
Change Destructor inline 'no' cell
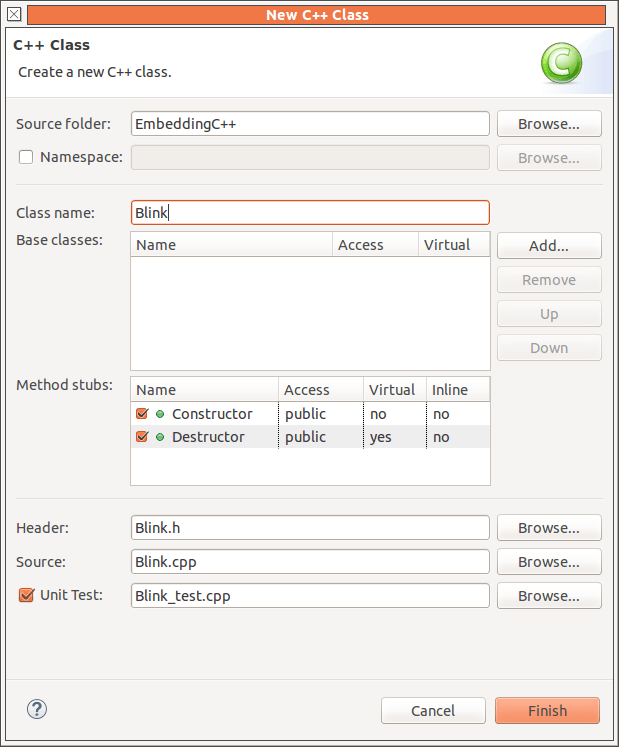(x=441, y=437)
